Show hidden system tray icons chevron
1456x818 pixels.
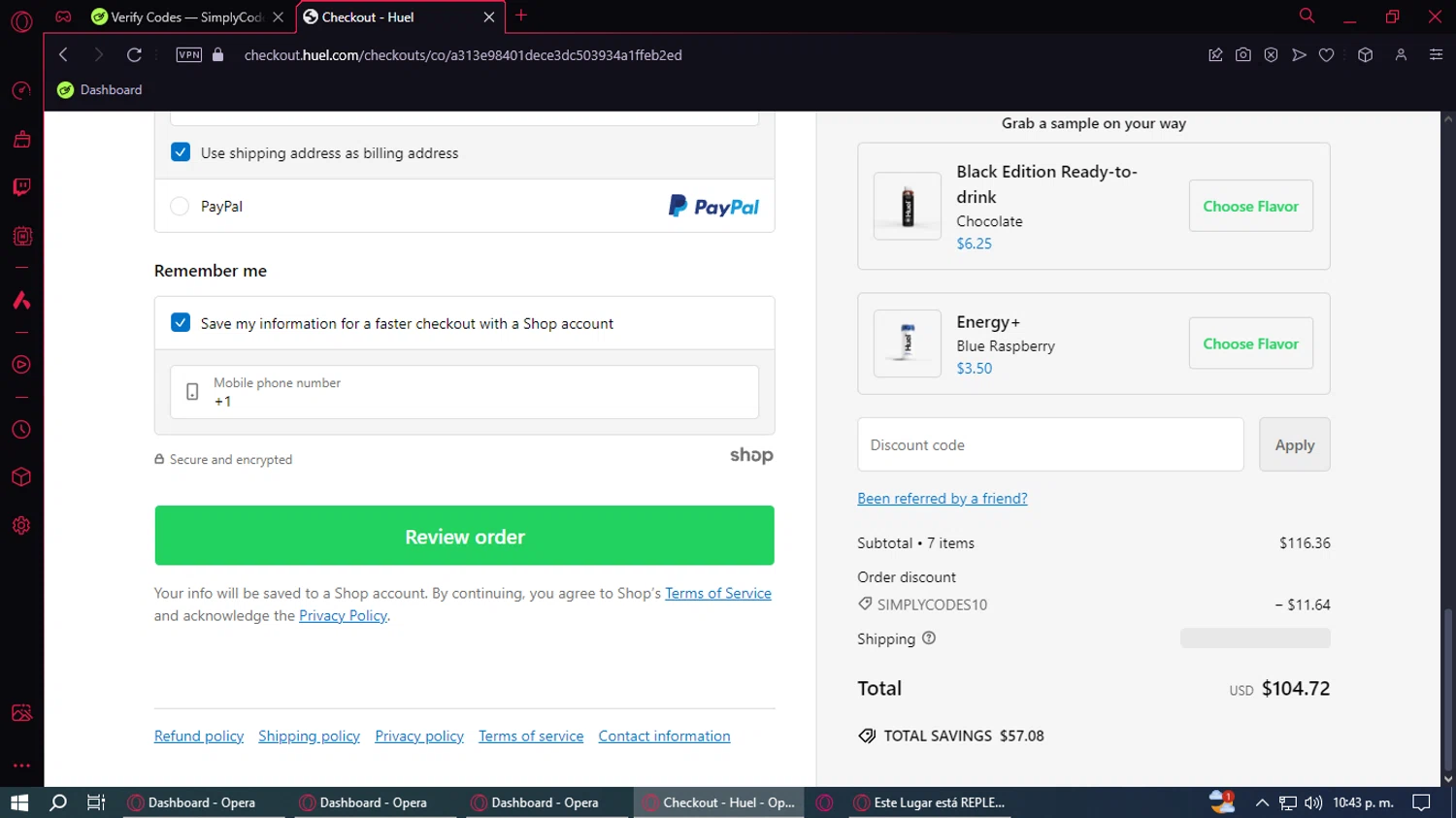[x=1261, y=802]
